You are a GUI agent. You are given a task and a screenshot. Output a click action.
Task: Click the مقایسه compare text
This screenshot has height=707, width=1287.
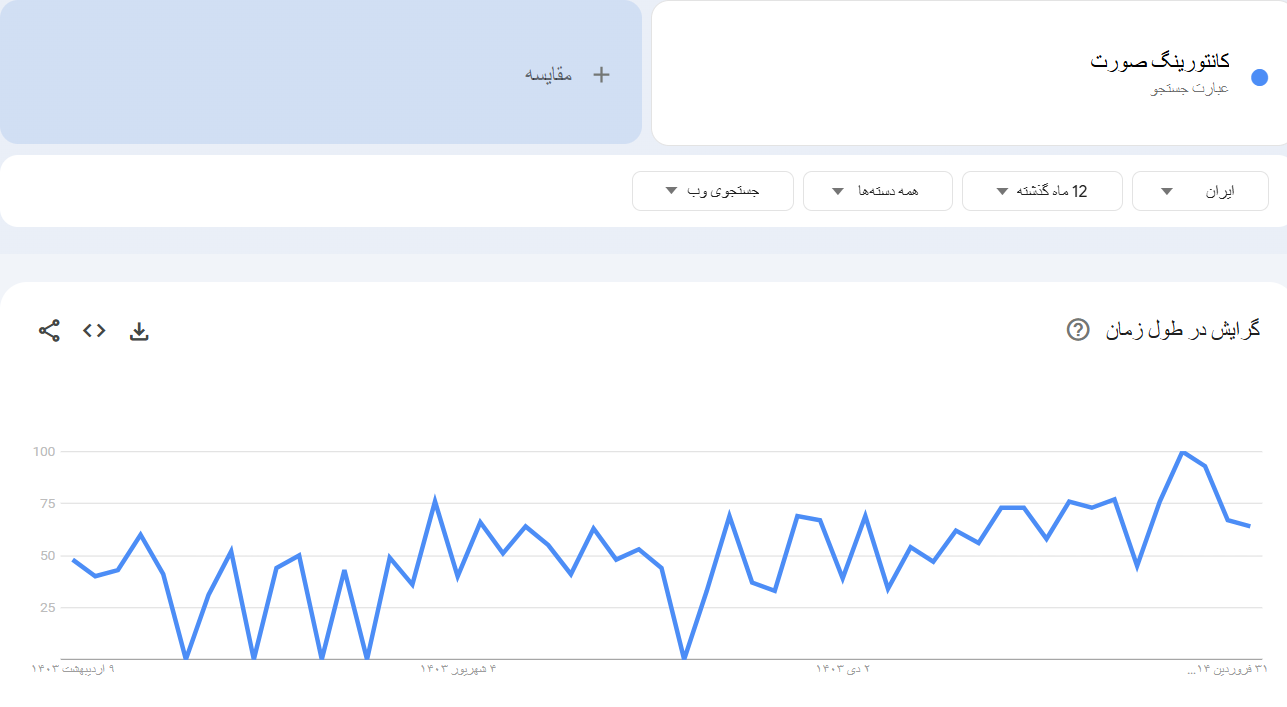(x=549, y=75)
